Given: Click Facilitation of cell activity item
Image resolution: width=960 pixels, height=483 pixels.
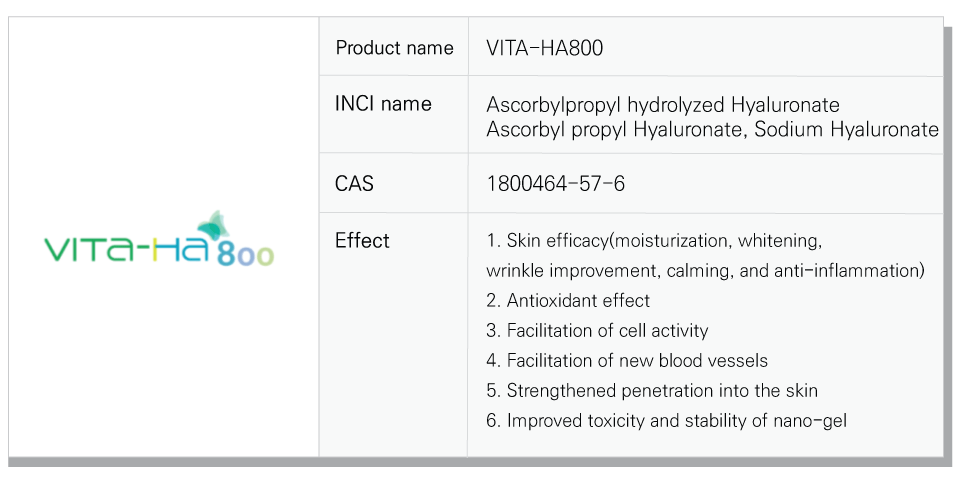Looking at the screenshot, I should point(597,331).
